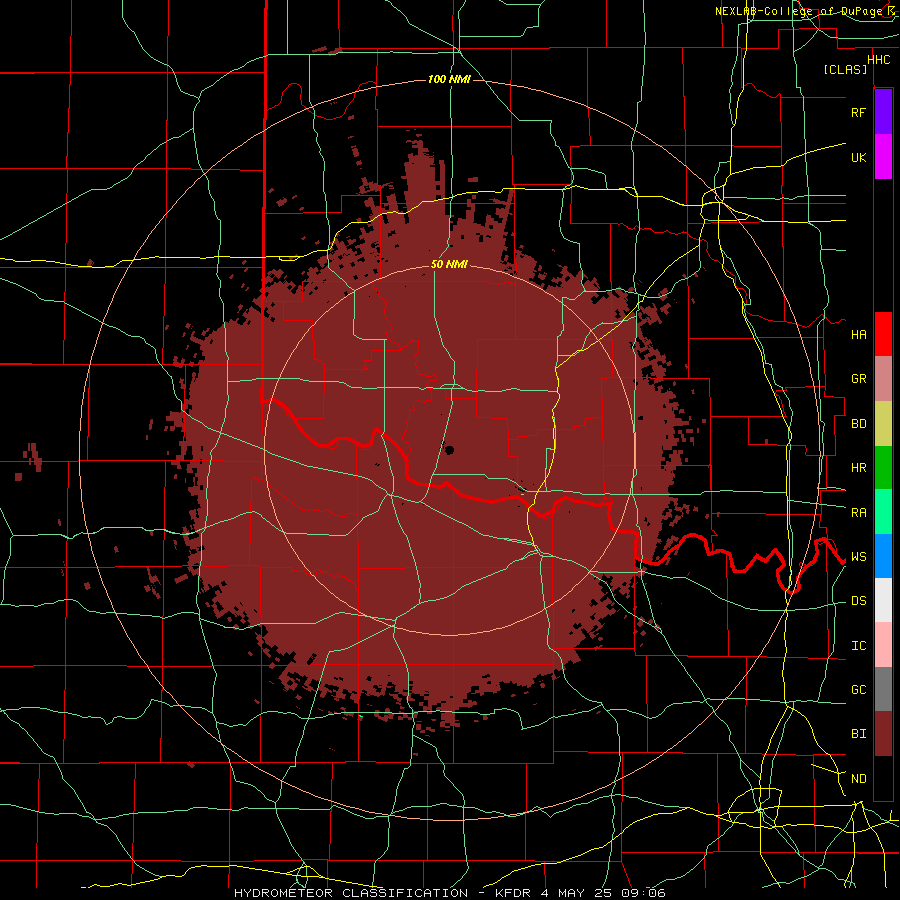This screenshot has width=900, height=900.
Task: Click the RF legend label
Action: tap(858, 112)
